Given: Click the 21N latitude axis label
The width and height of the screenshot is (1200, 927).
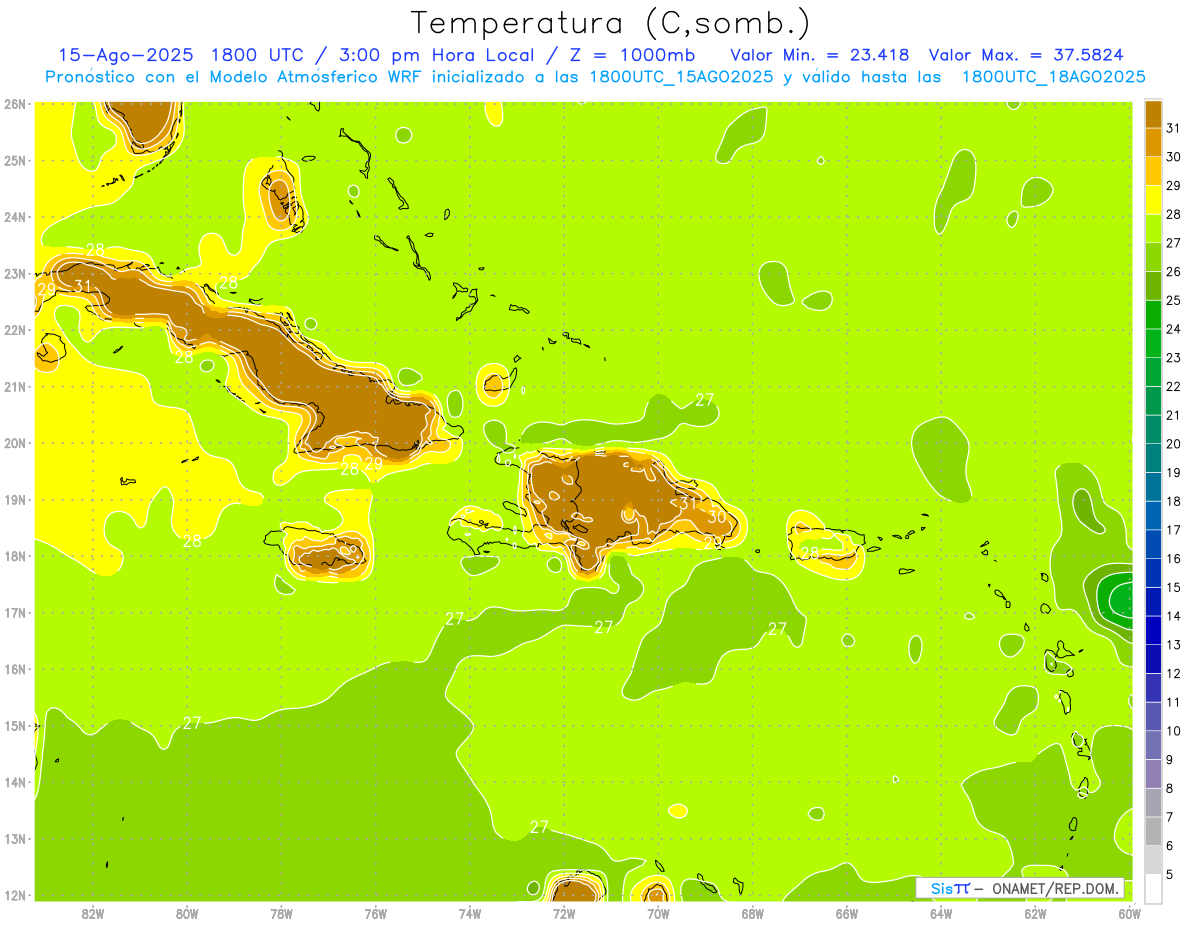Looking at the screenshot, I should (15, 387).
